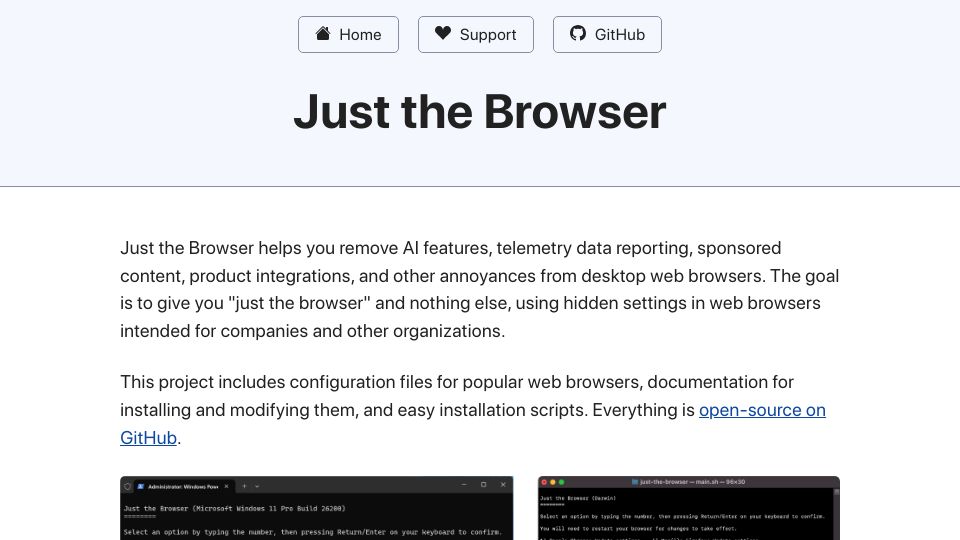Screen dimensions: 960x540
Task: Open the Support page button
Action: (476, 34)
